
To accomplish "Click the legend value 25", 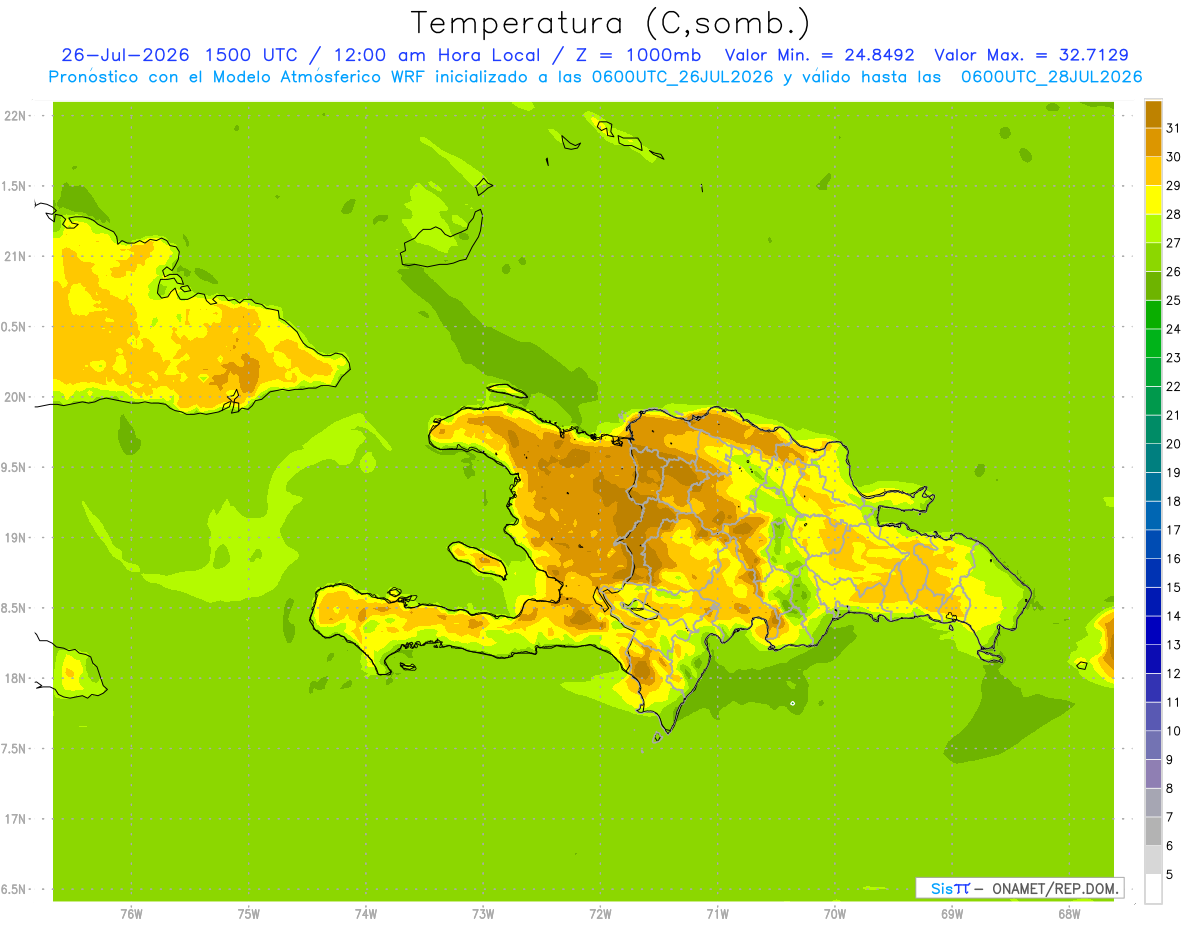I will click(1173, 300).
